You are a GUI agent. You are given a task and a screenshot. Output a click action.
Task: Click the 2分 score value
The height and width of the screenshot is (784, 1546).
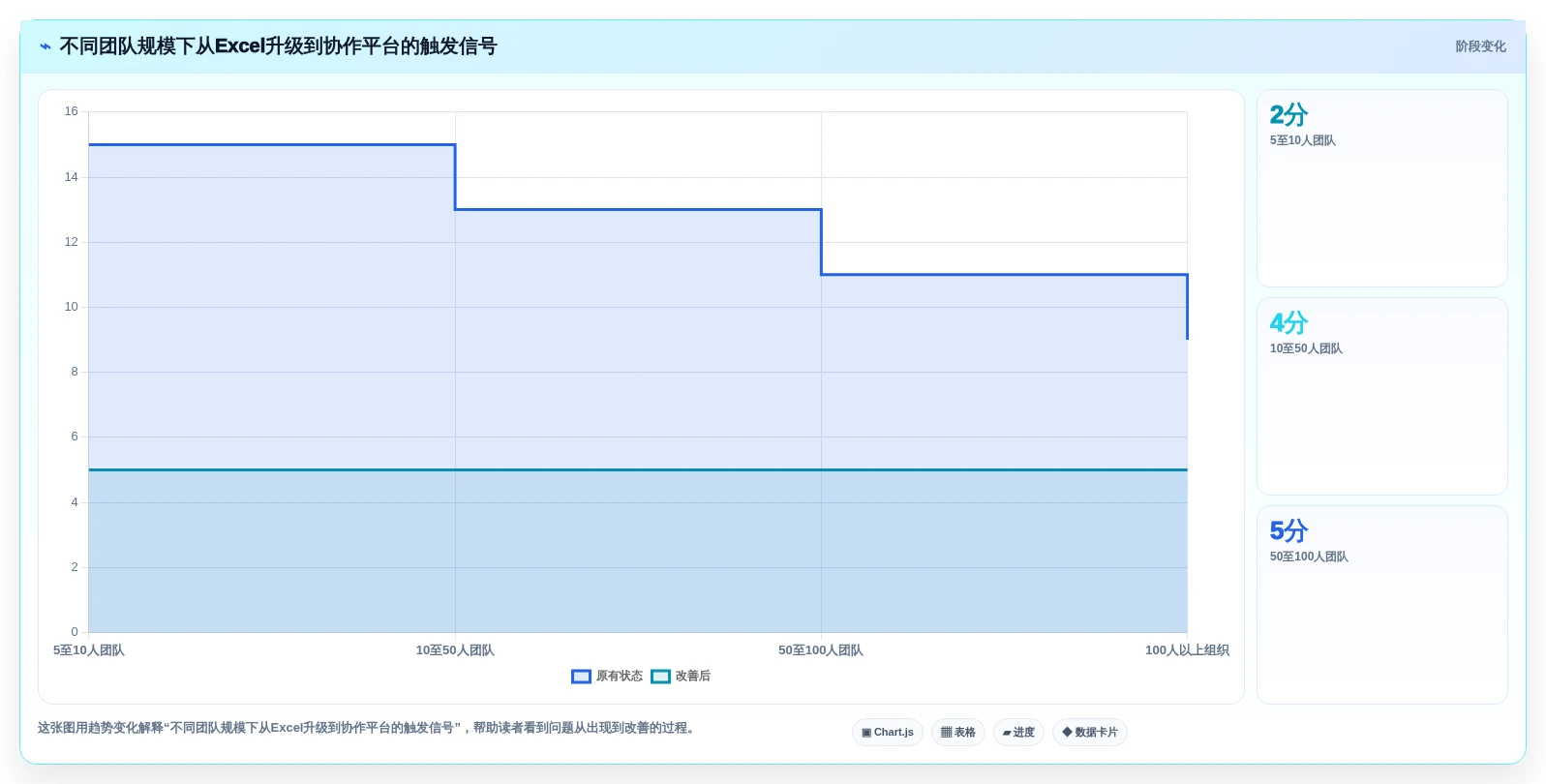pos(1288,115)
